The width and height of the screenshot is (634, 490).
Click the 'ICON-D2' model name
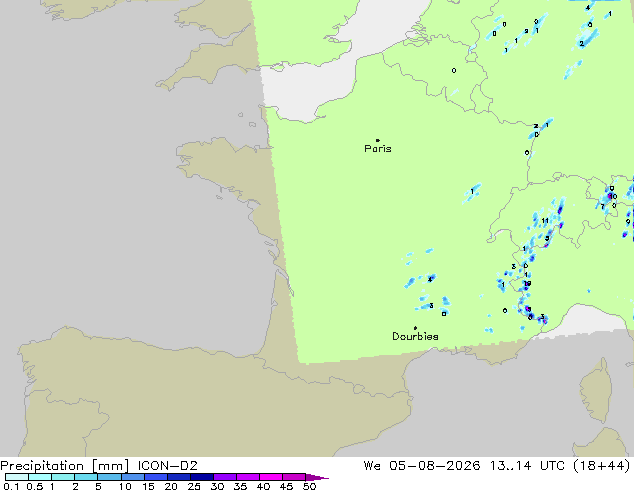pyautogui.click(x=167, y=466)
